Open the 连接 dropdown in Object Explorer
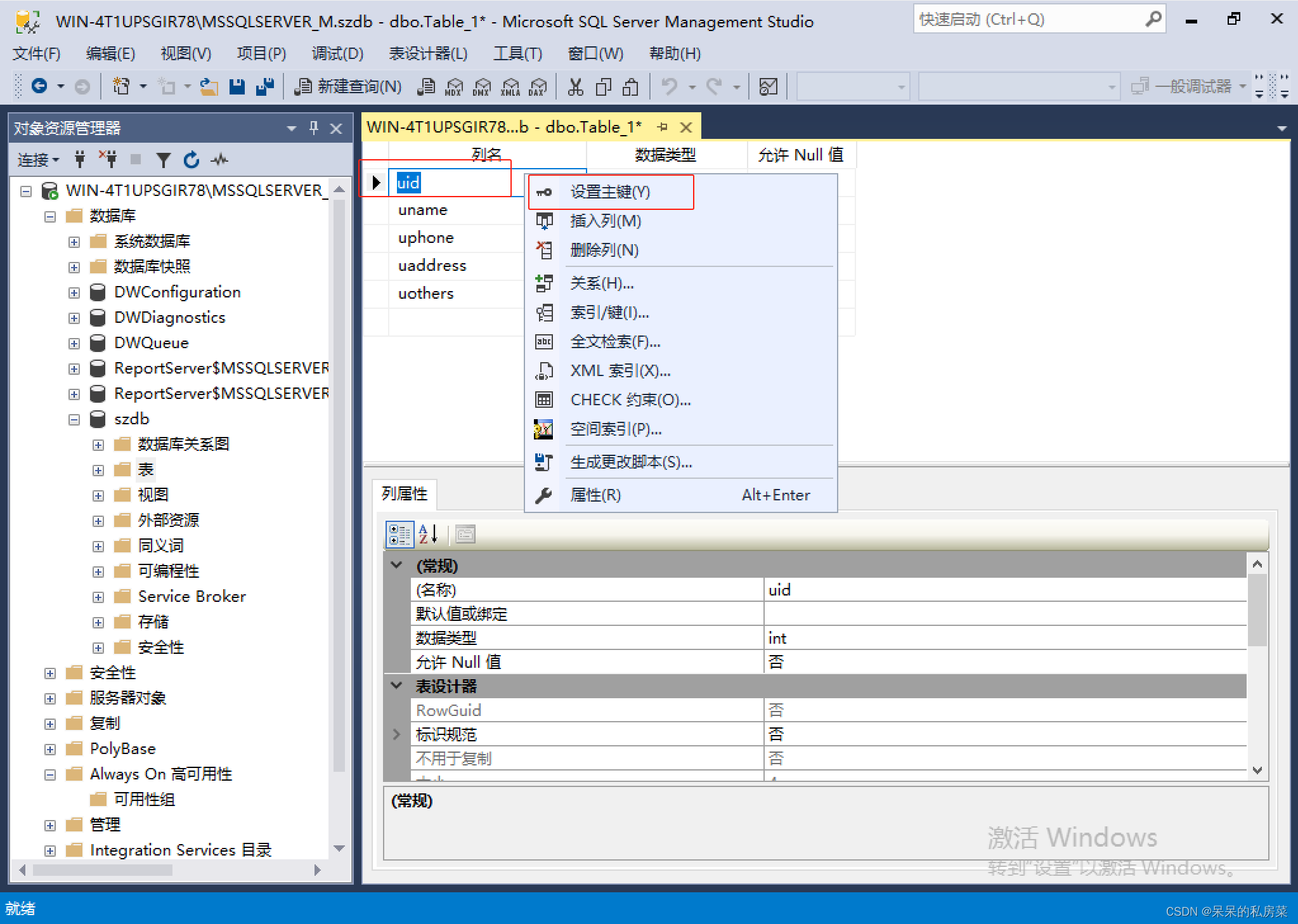Screen dimensions: 1298x924 pos(38,160)
